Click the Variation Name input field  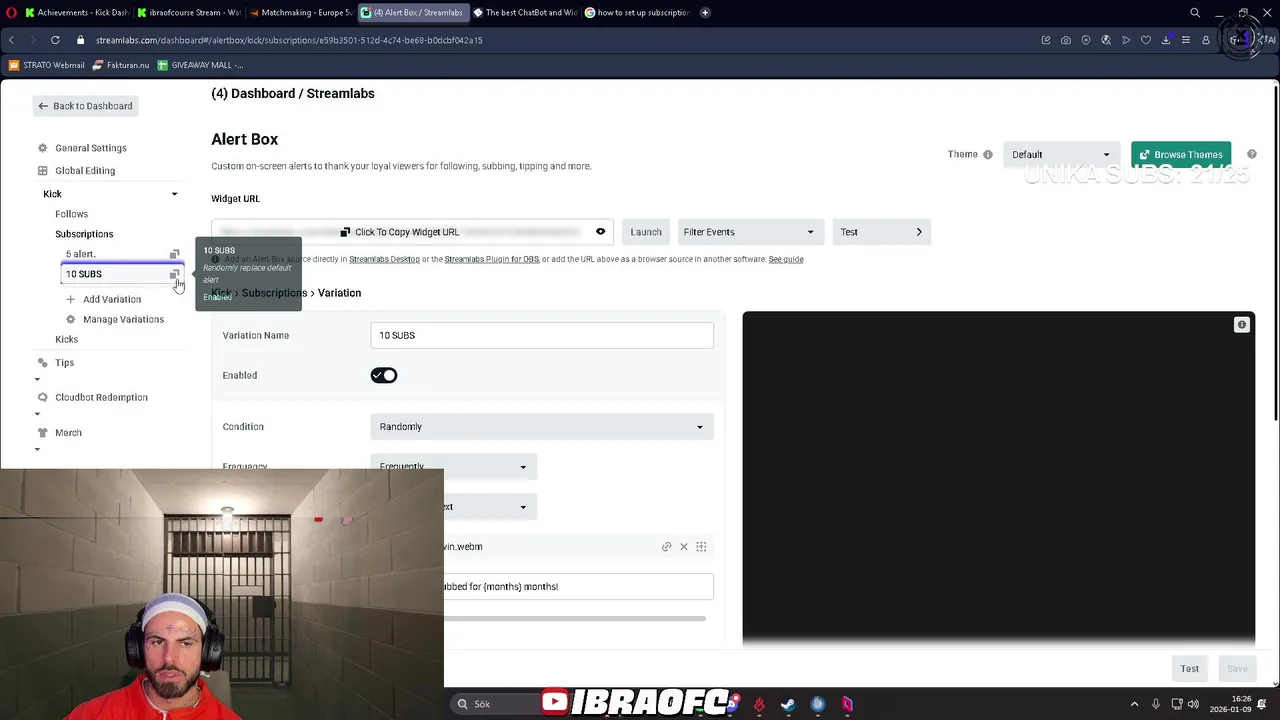(542, 335)
